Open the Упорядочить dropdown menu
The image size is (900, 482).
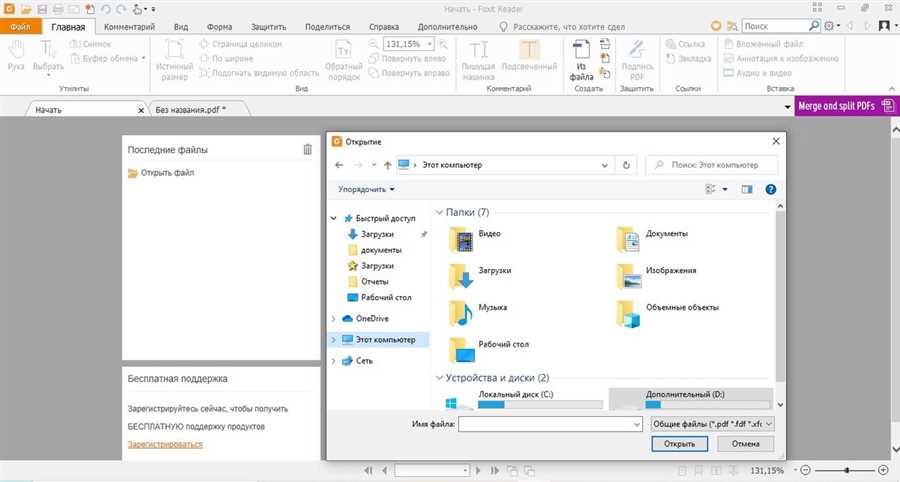click(x=366, y=189)
